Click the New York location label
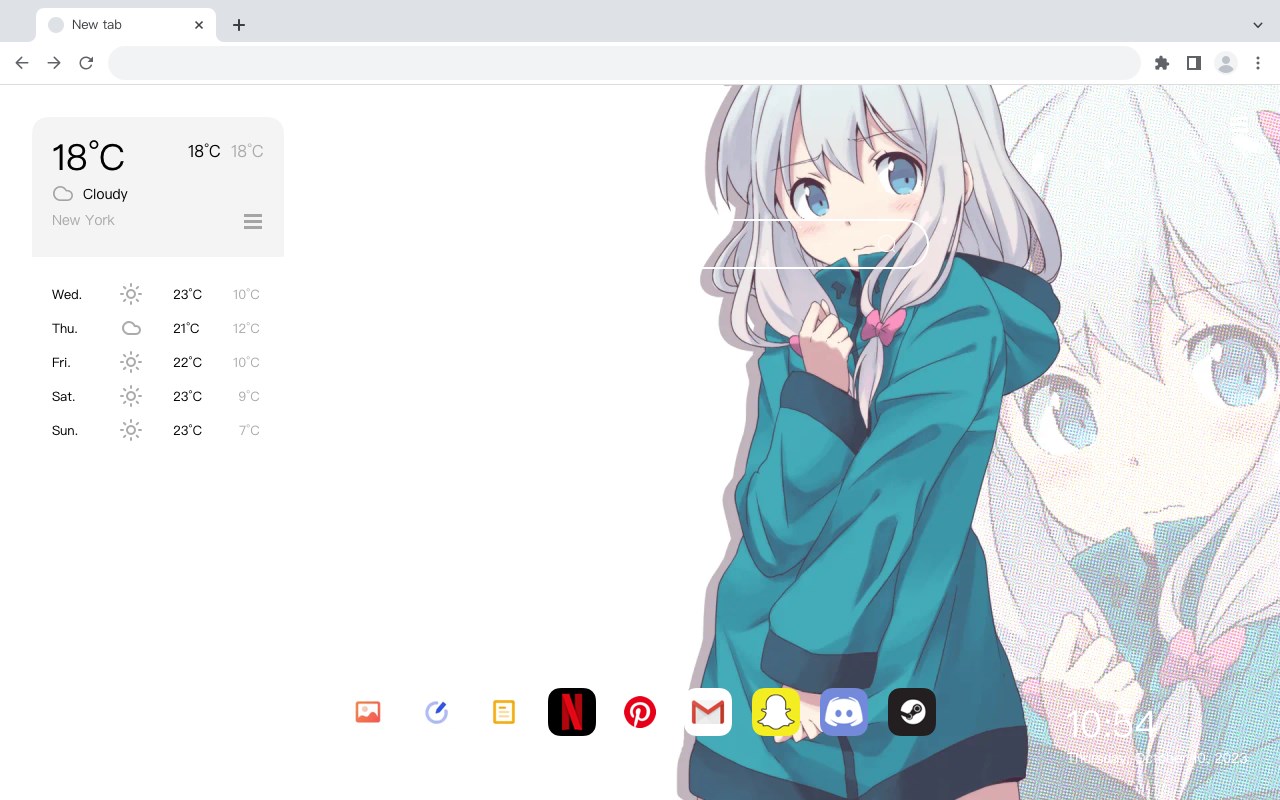 point(83,220)
